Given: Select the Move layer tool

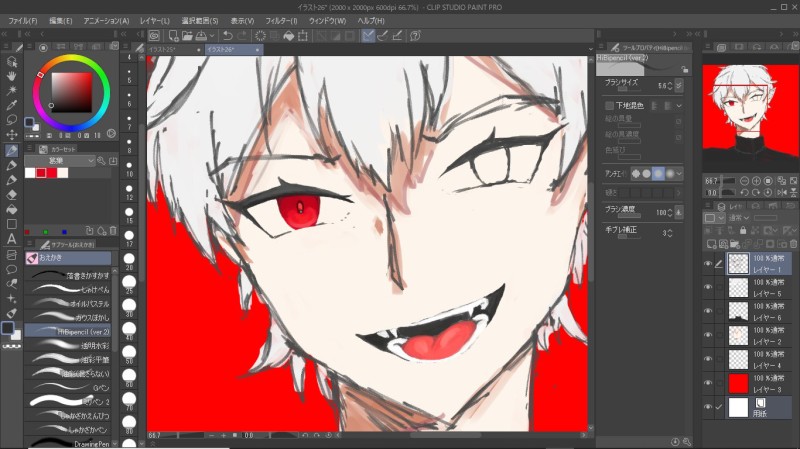Looking at the screenshot, I should click(11, 135).
